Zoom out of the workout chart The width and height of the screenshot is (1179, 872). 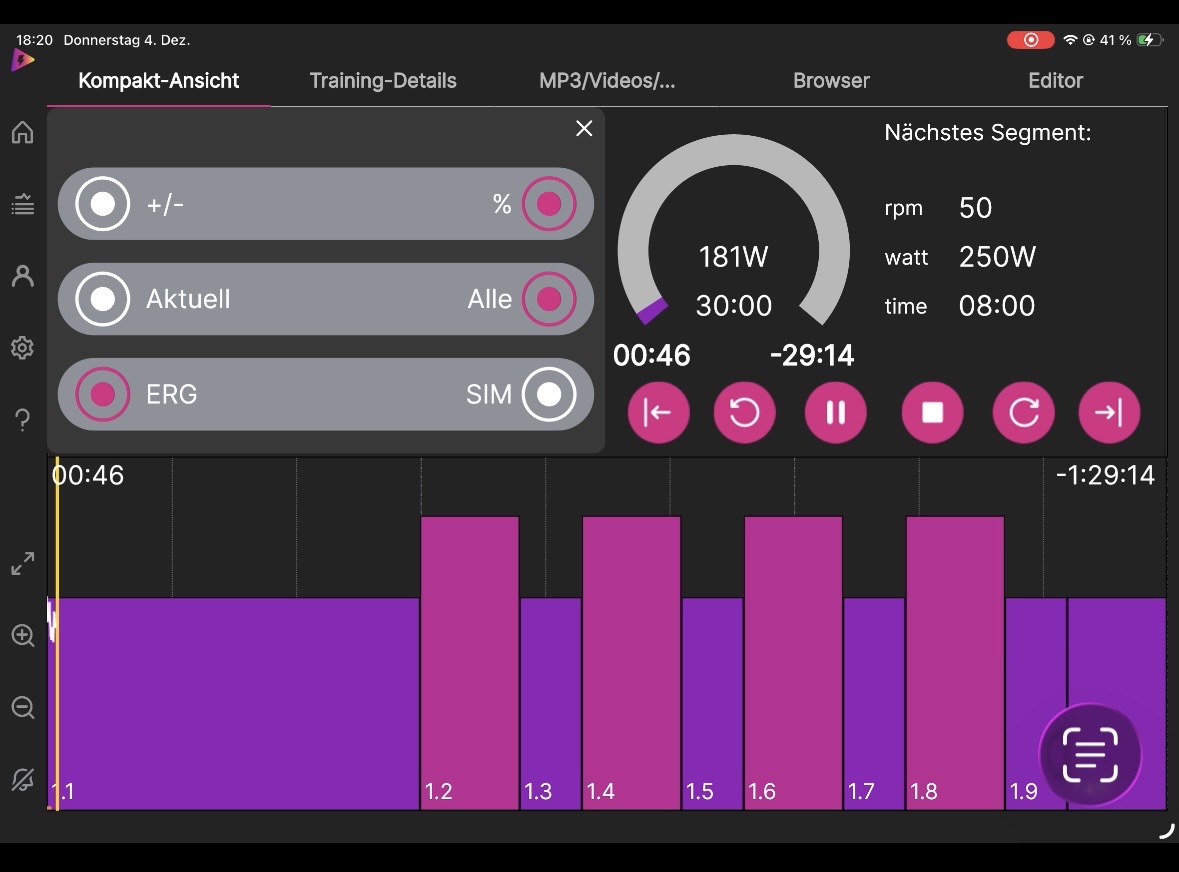tap(22, 708)
